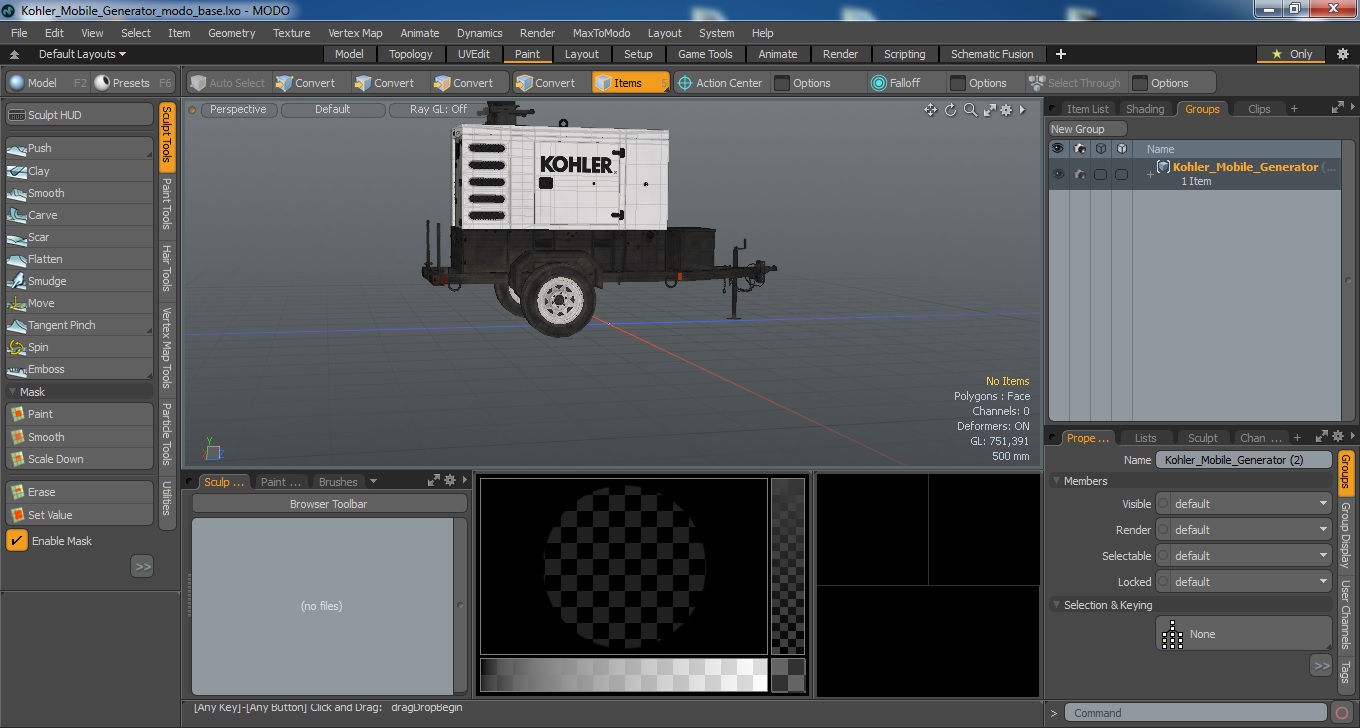1360x728 pixels.
Task: Open the Default Layouts dropdown
Action: [x=82, y=54]
